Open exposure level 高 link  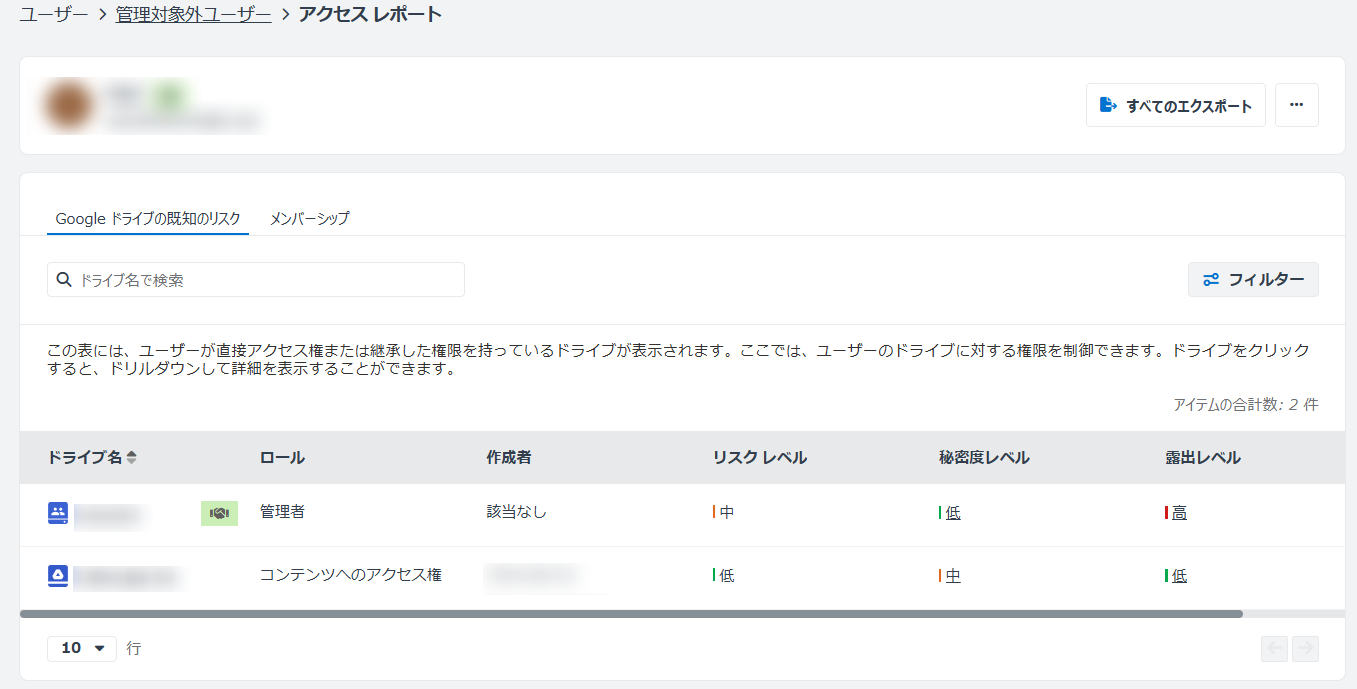tap(1178, 513)
